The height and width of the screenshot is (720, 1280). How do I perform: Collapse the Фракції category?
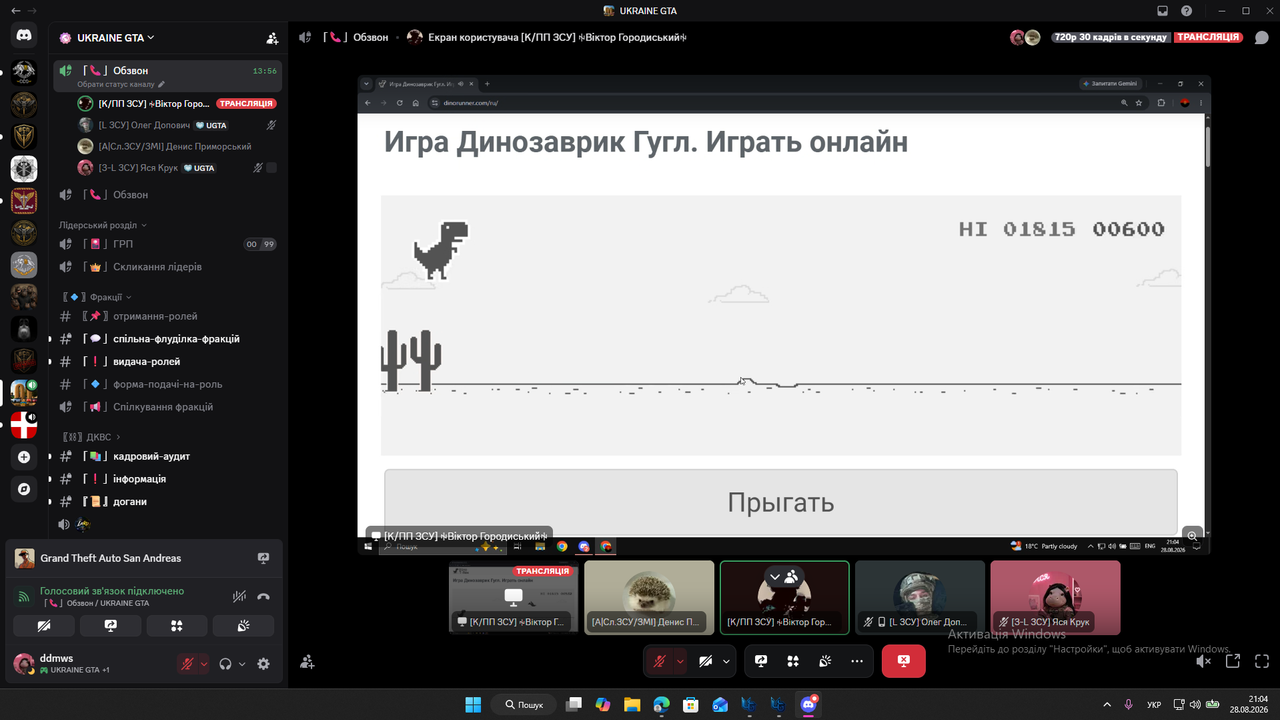point(97,297)
